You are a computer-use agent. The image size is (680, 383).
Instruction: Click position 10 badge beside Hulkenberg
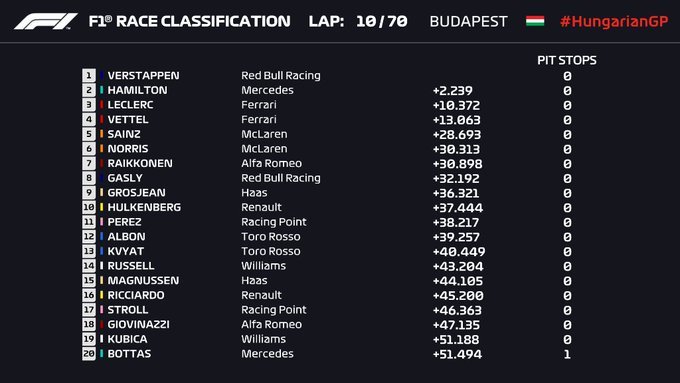[88, 207]
